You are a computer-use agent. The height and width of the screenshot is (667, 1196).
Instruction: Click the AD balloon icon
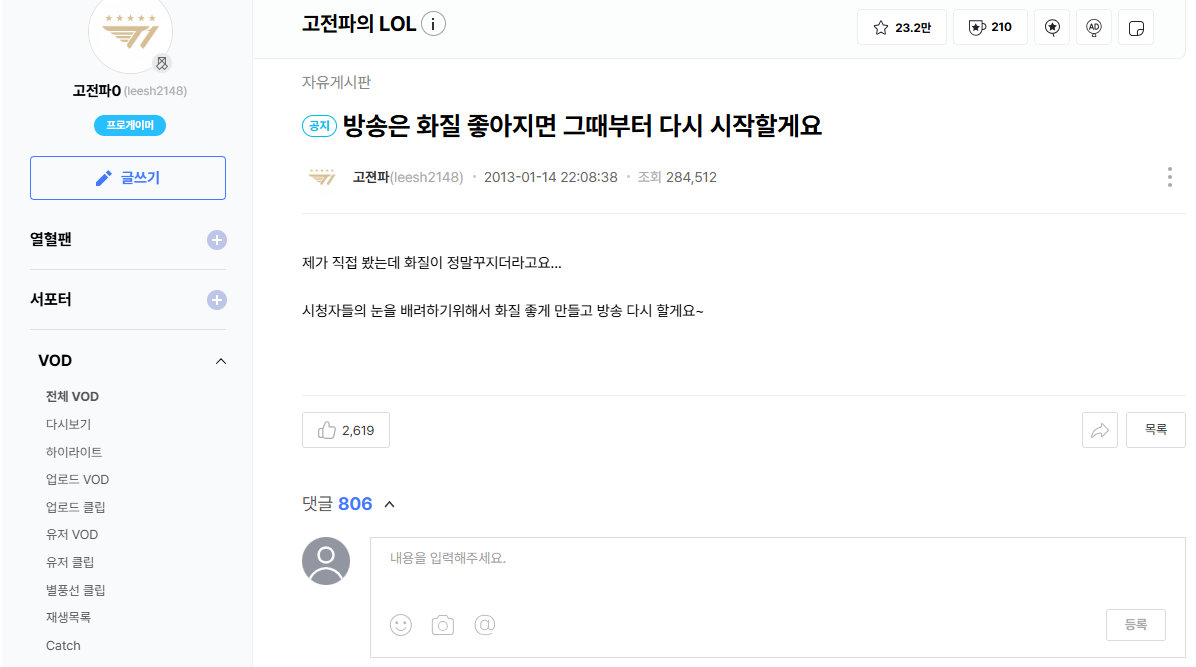(x=1094, y=27)
